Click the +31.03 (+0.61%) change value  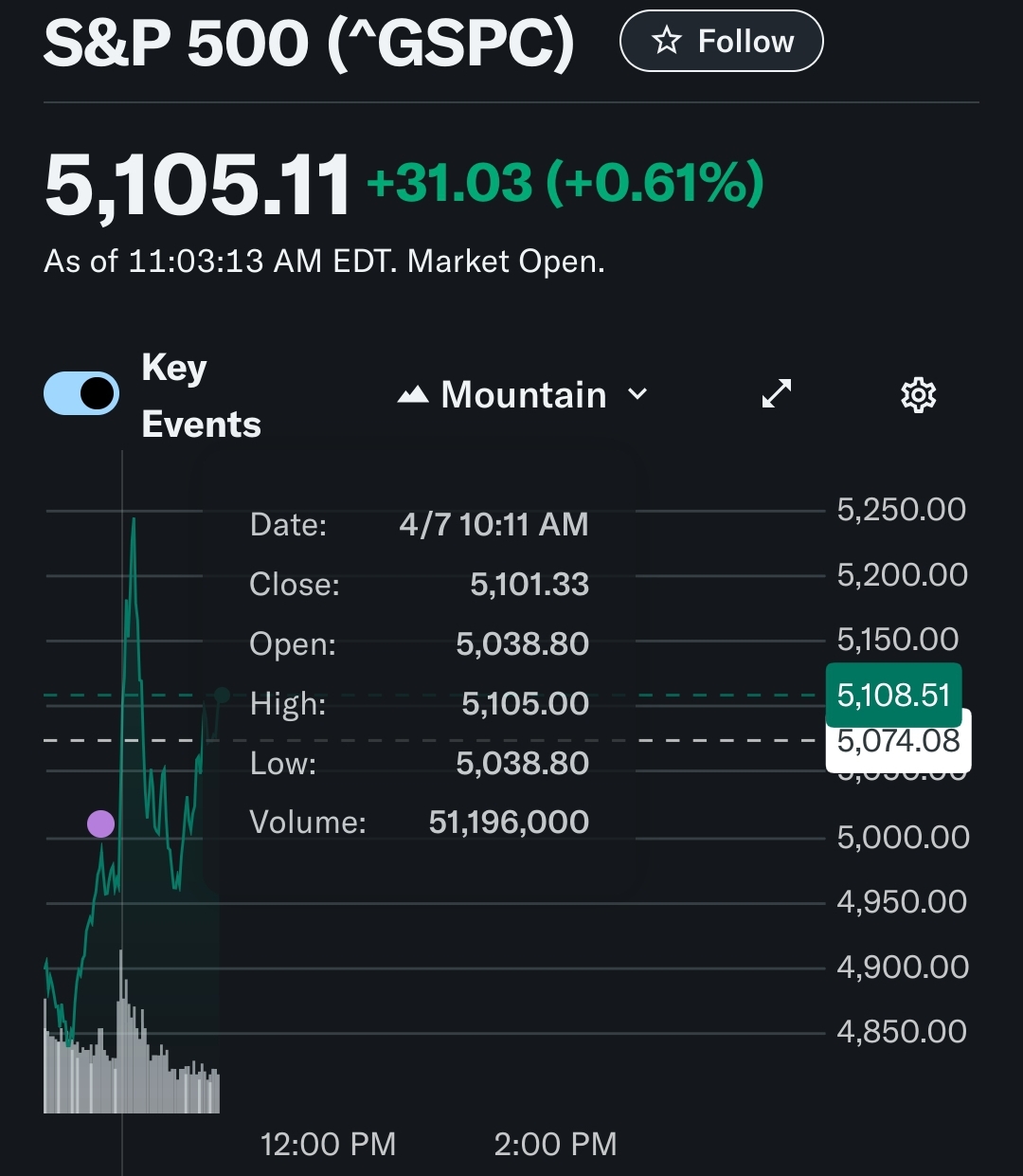coord(565,182)
